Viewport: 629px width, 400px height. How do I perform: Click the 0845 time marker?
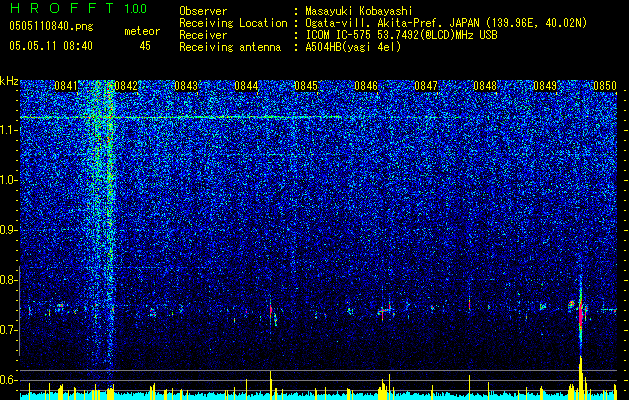306,86
